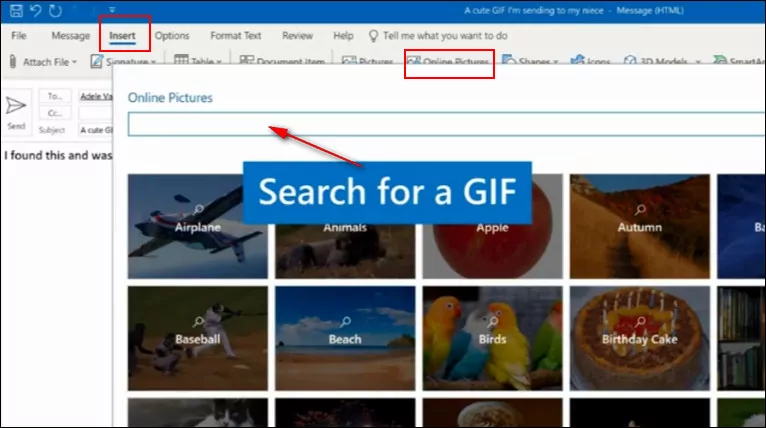Select the Insert ribbon tab

pos(122,36)
